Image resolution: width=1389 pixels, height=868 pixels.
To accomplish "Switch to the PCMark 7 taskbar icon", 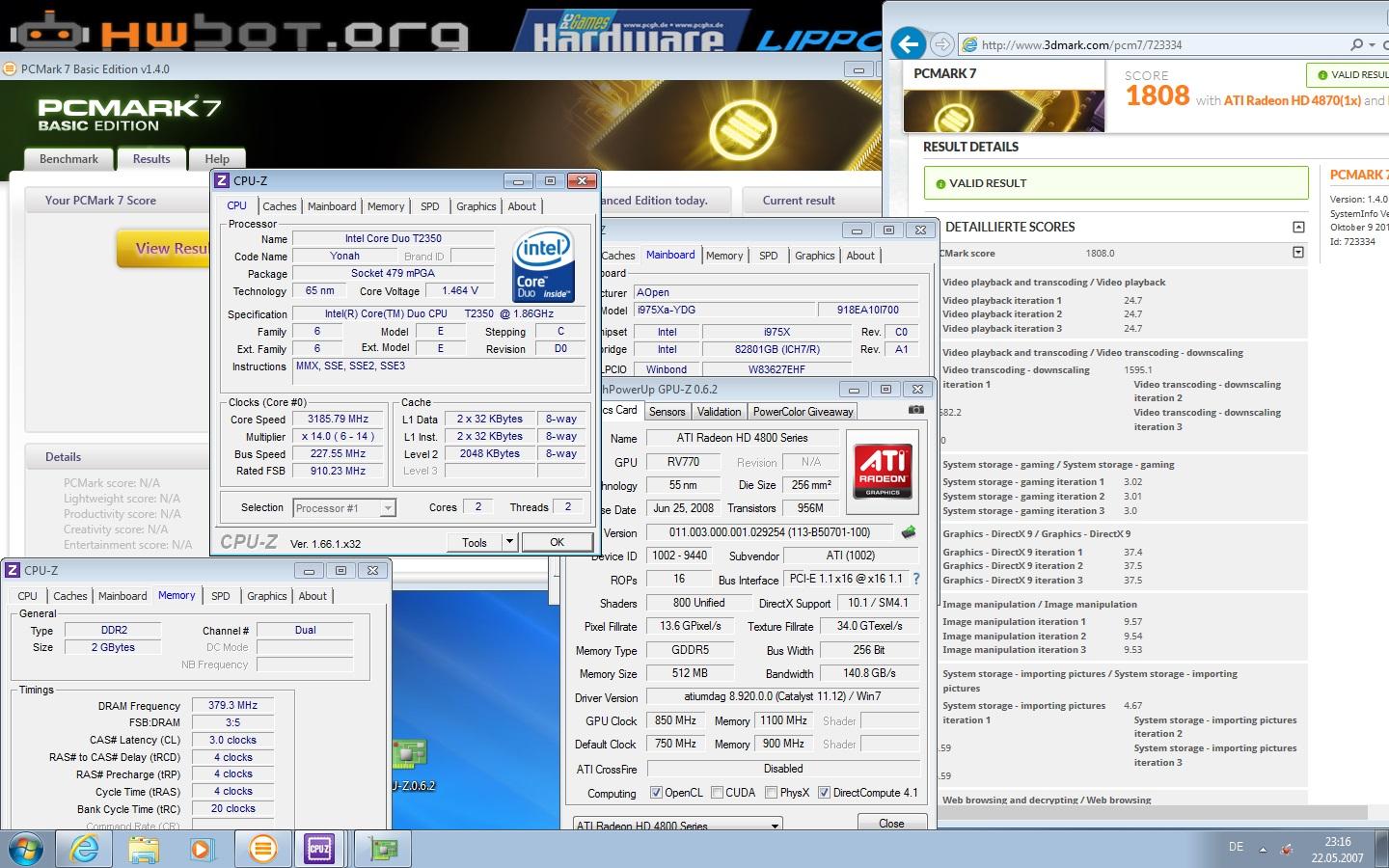I will pyautogui.click(x=261, y=850).
